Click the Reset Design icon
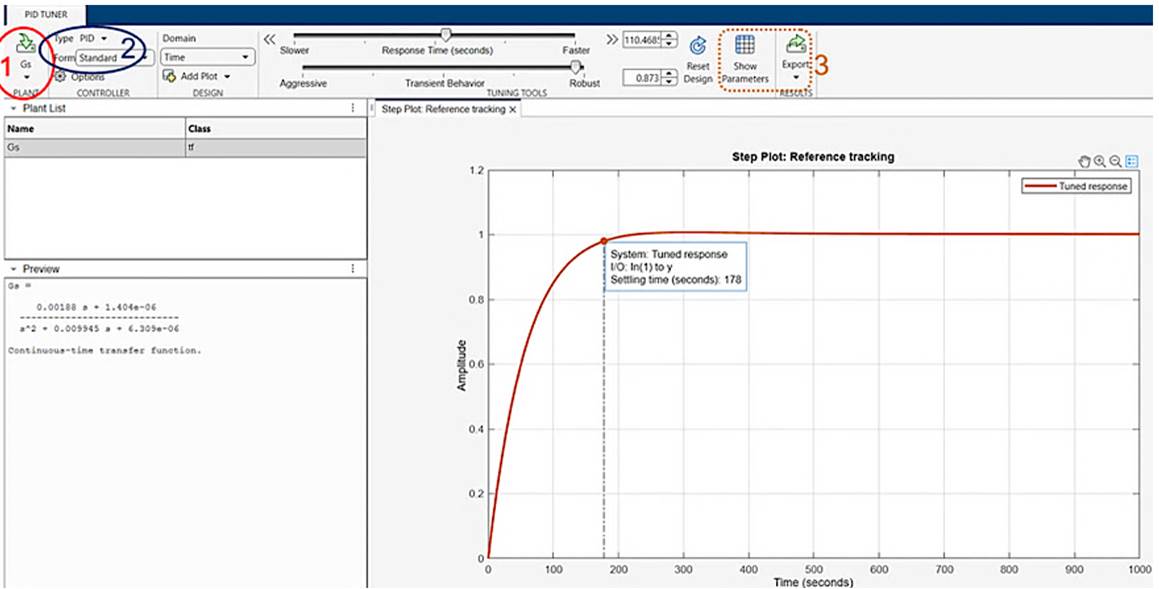 click(x=698, y=46)
